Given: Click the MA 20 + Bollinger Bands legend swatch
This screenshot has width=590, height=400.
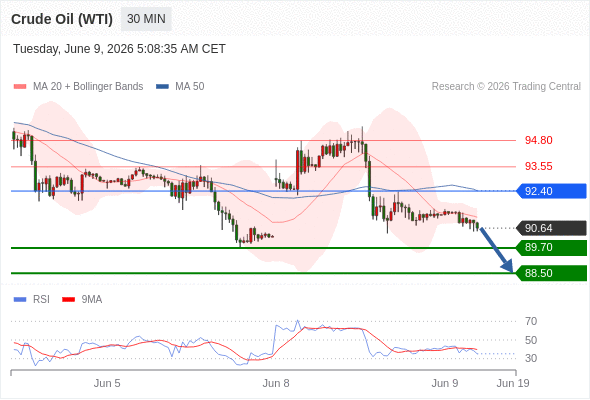Looking at the screenshot, I should 20,87.
